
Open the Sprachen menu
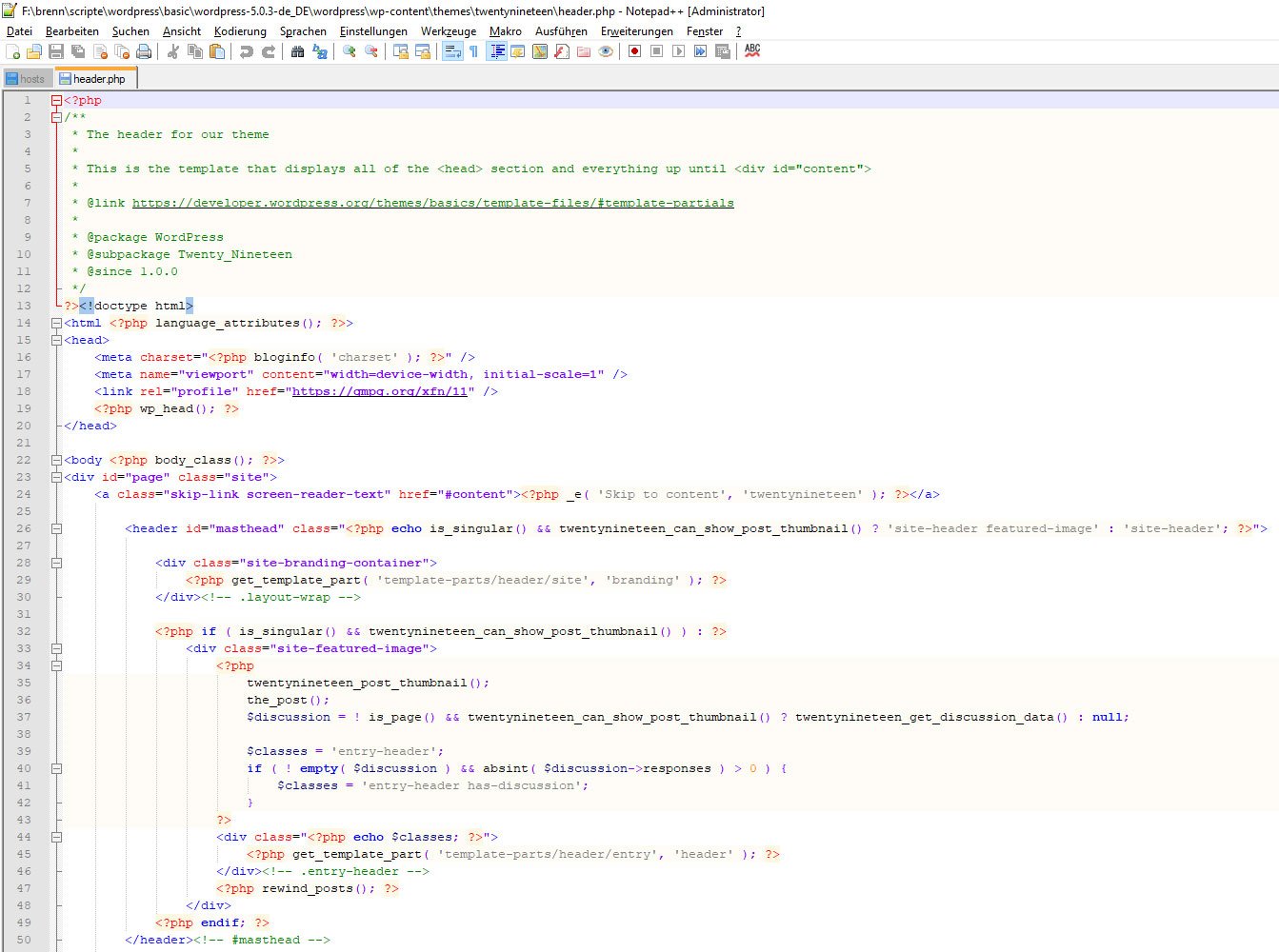[x=303, y=31]
